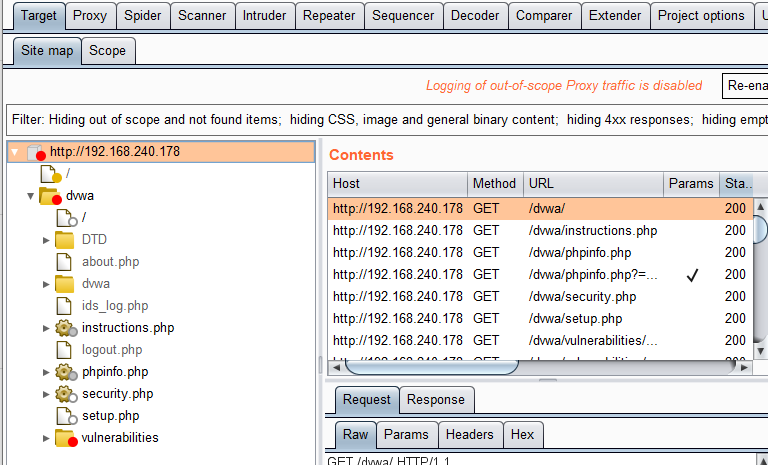Click the Contents horizontal scrollbar left arrow

click(x=336, y=367)
